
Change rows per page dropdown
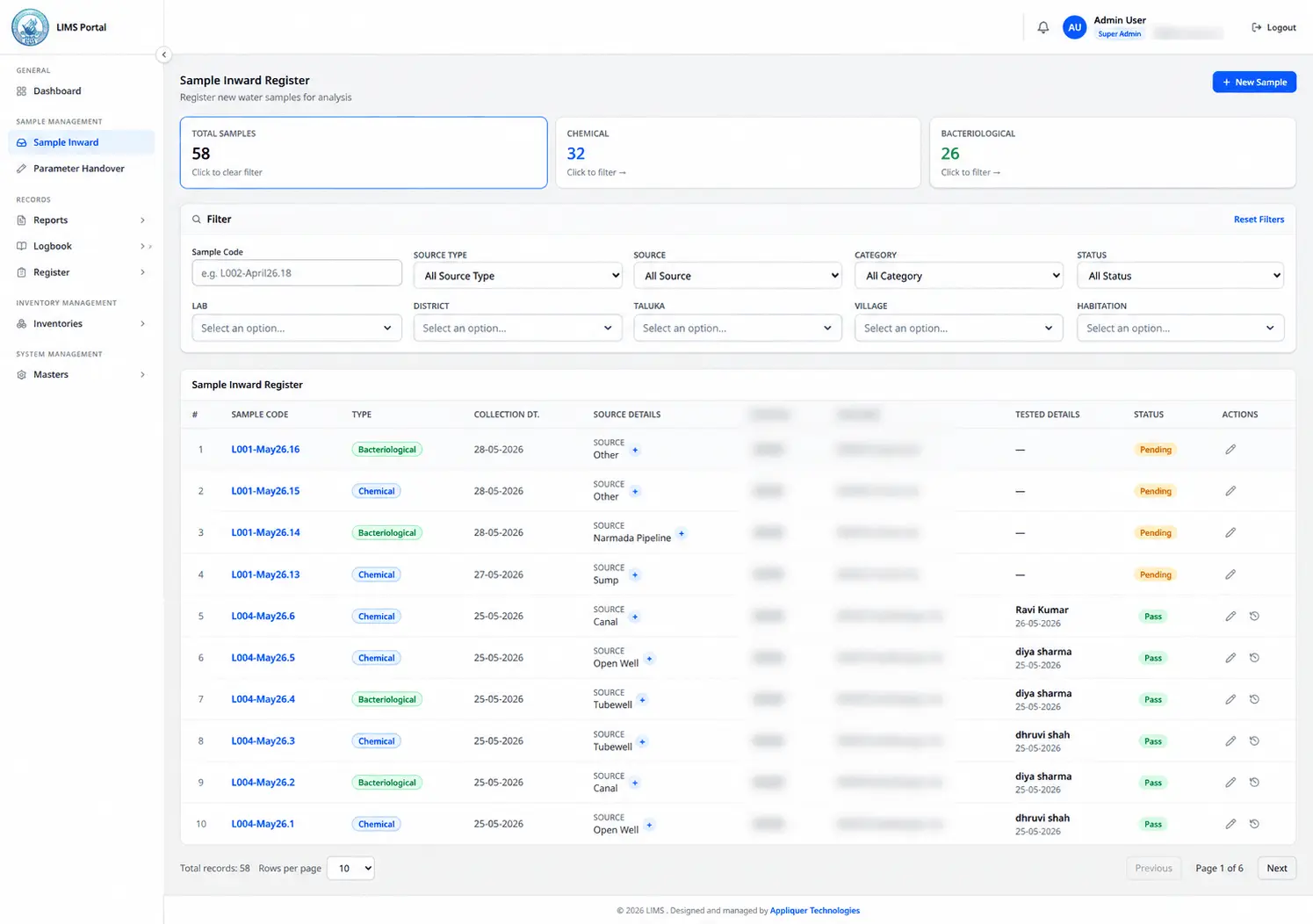(350, 869)
